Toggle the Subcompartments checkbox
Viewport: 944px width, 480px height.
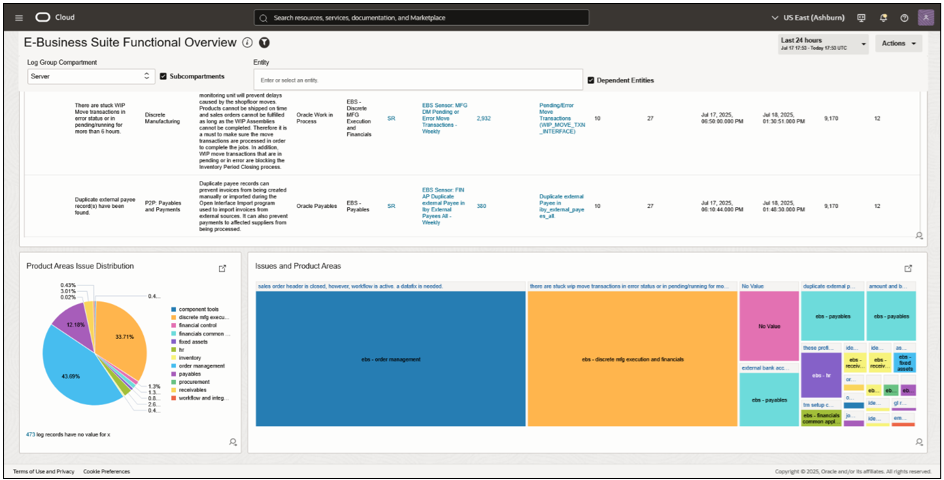pyautogui.click(x=163, y=76)
